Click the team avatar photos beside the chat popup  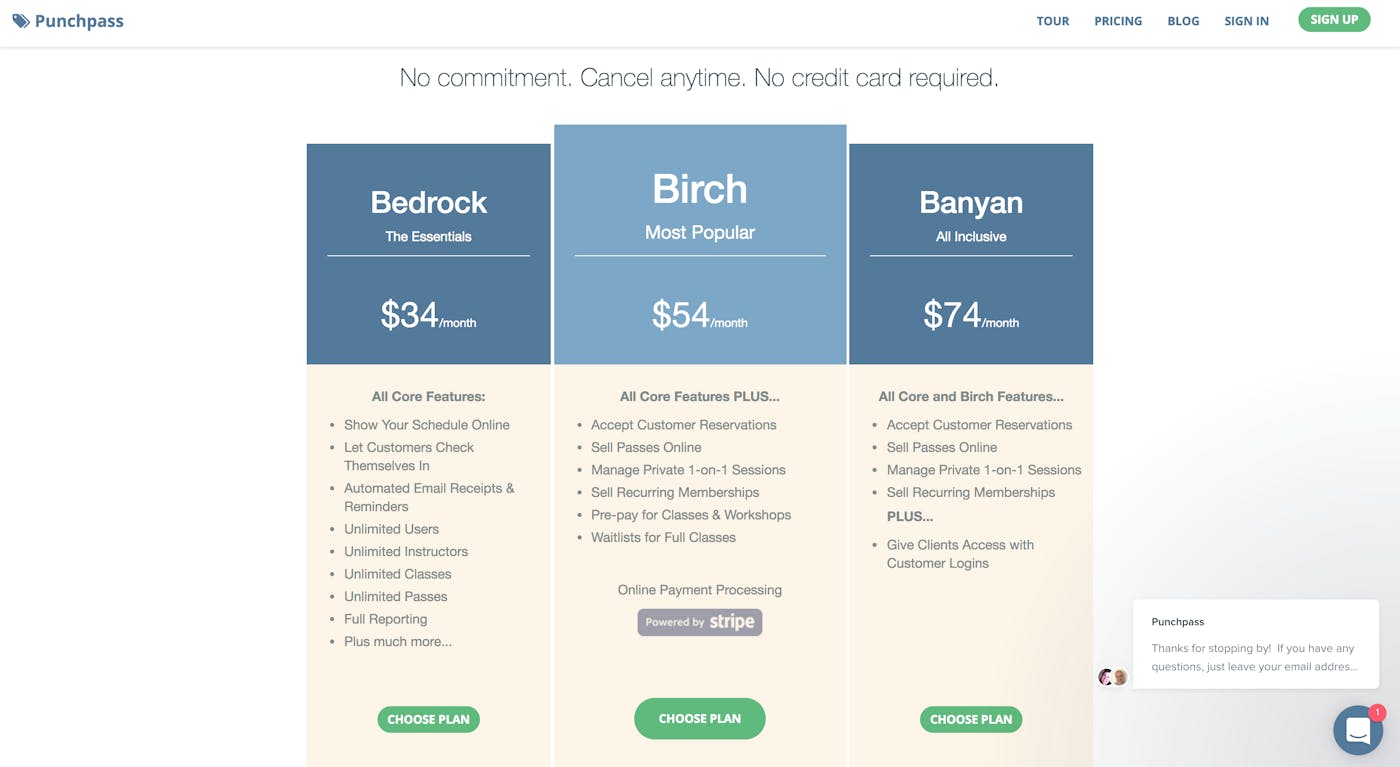(x=1112, y=677)
